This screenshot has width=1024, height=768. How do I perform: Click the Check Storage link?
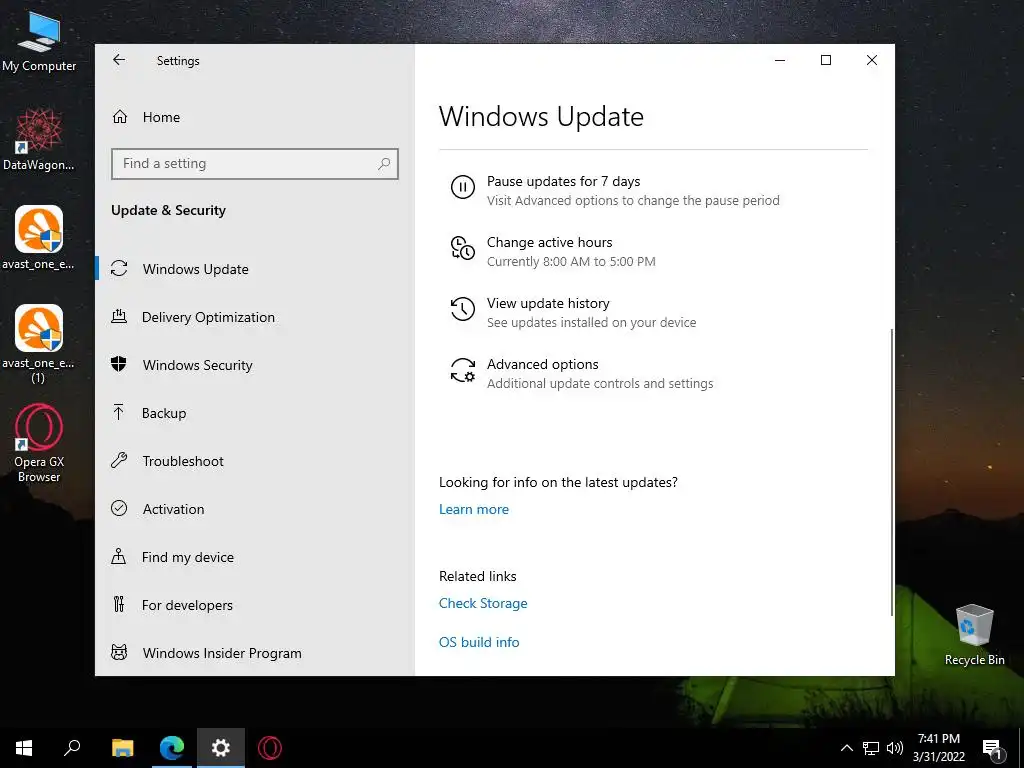[483, 603]
